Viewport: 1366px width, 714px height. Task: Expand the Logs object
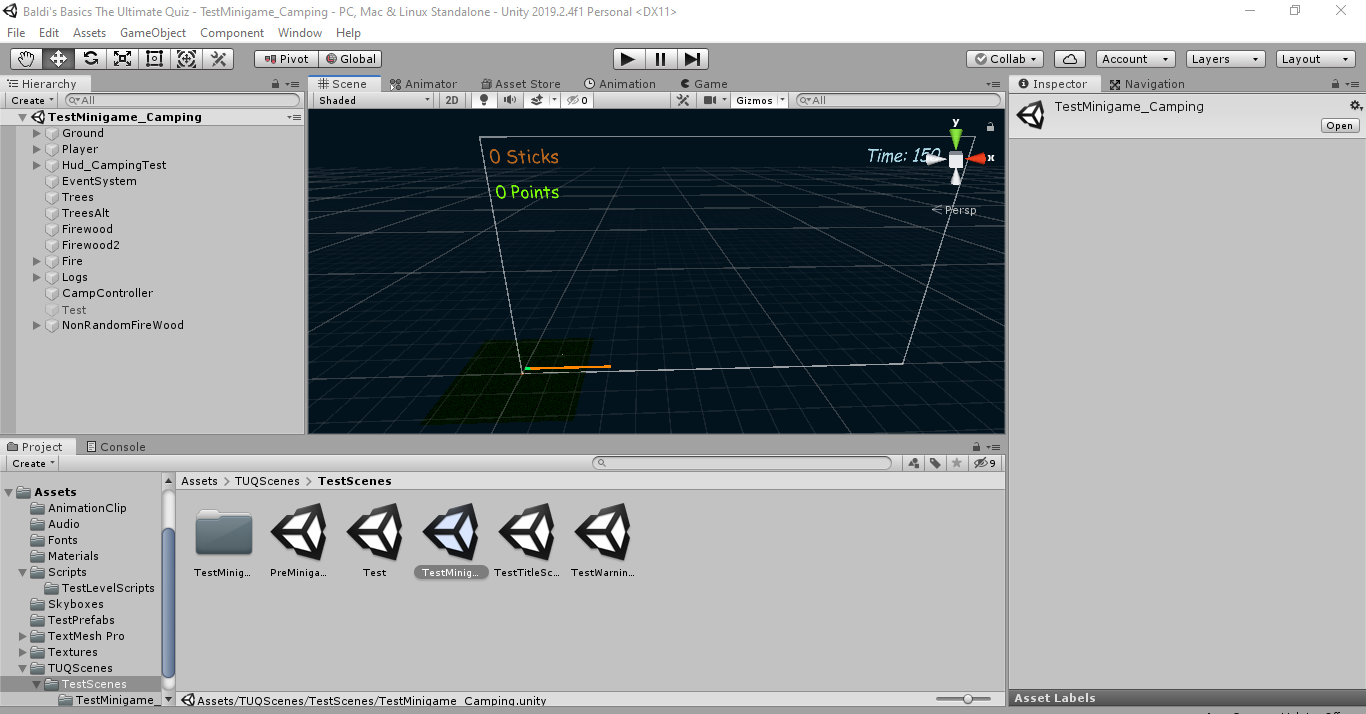click(37, 277)
